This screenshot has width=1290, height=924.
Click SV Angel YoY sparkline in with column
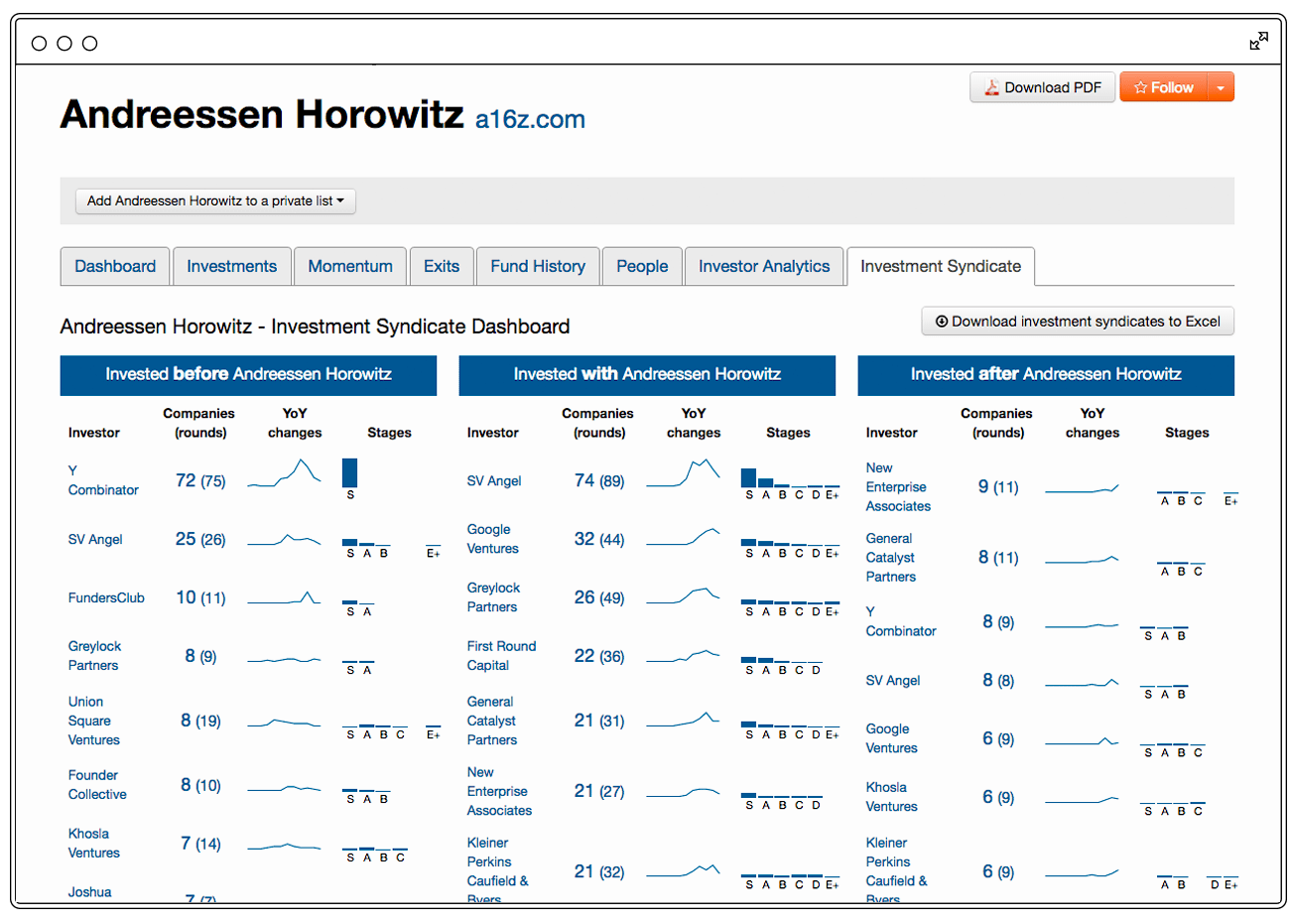pos(683,472)
